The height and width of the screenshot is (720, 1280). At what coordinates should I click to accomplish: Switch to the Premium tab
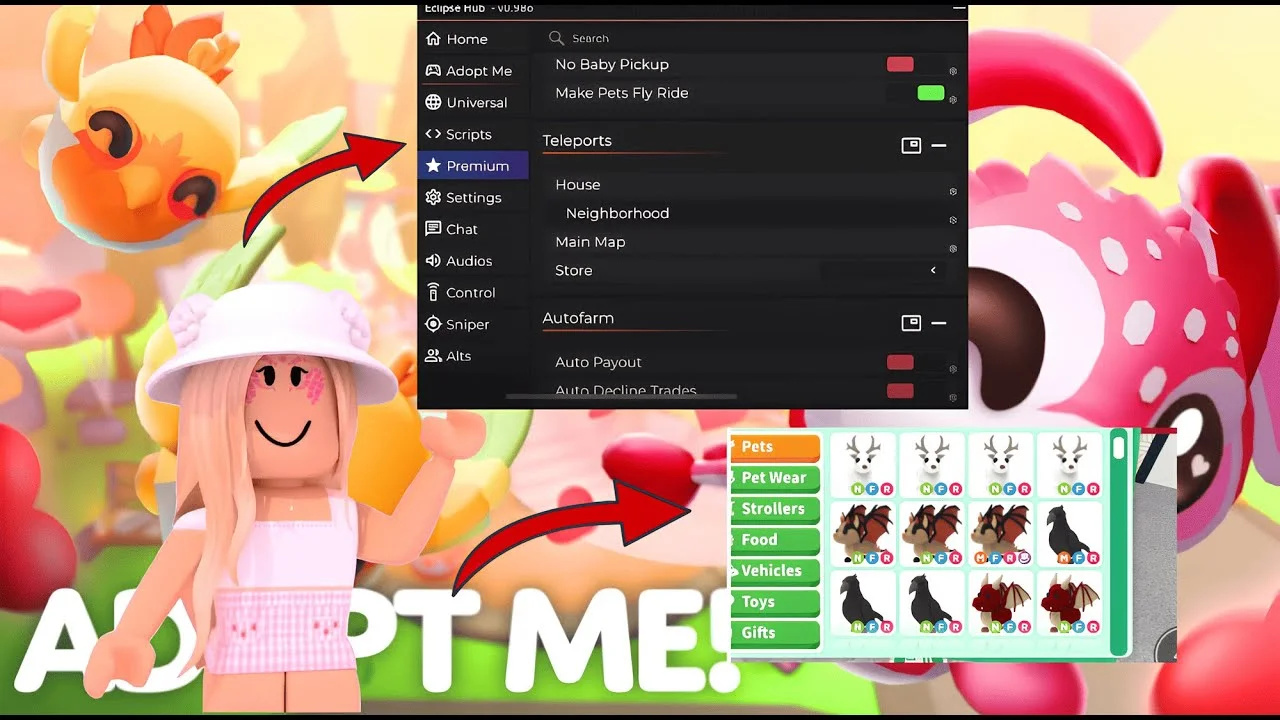point(473,166)
